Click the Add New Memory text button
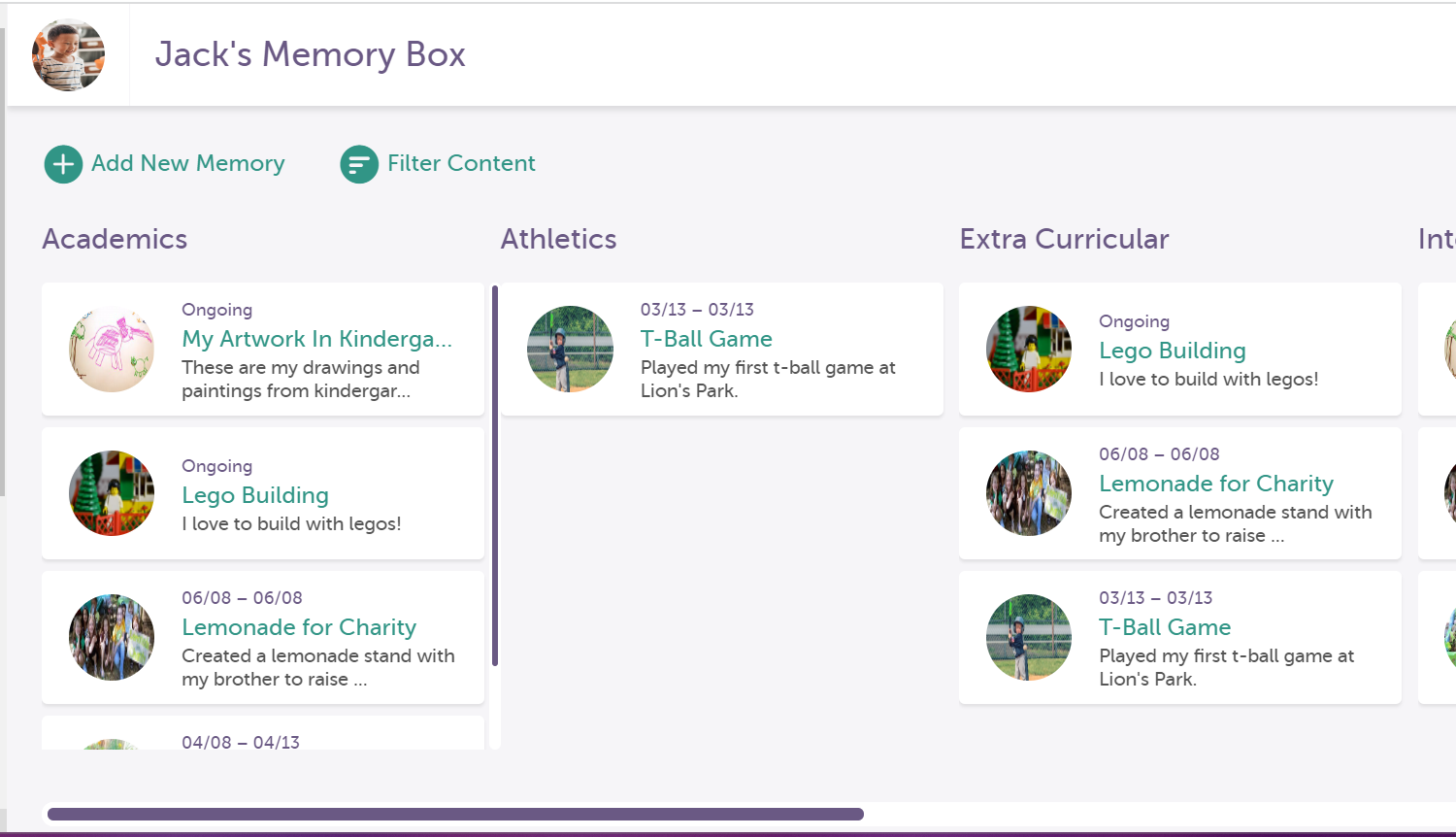Image resolution: width=1456 pixels, height=837 pixels. click(187, 163)
